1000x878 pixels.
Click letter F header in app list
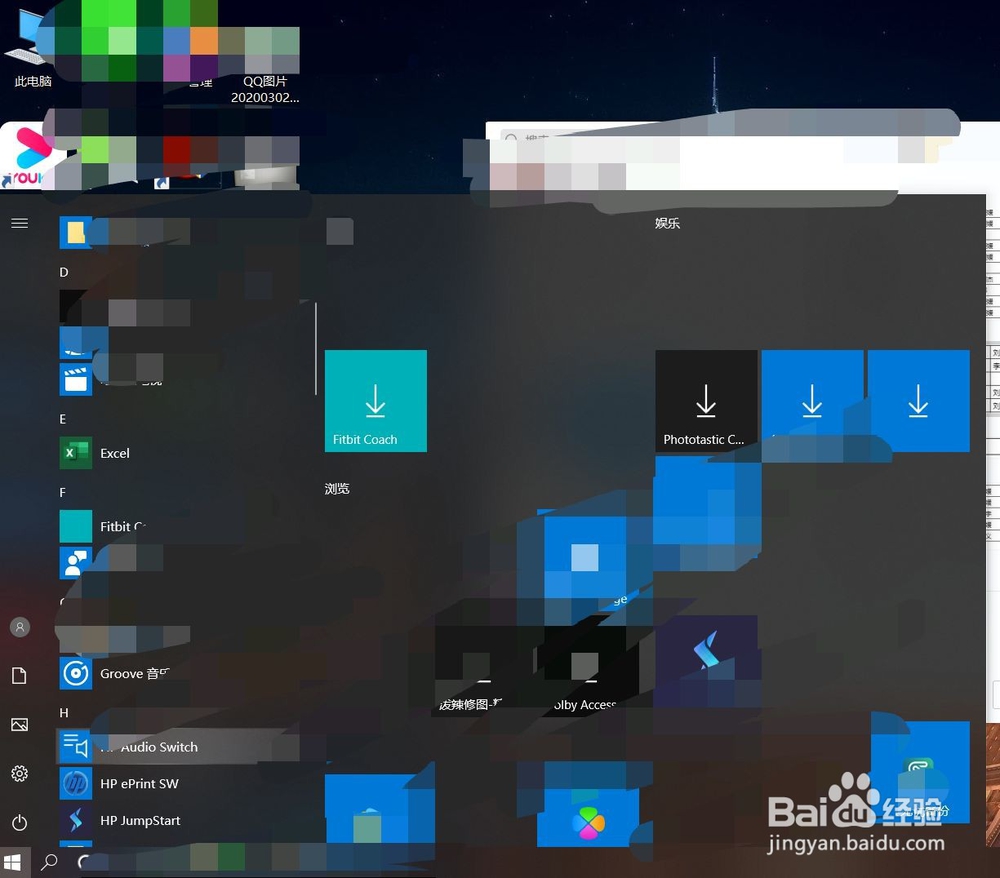pos(62,492)
